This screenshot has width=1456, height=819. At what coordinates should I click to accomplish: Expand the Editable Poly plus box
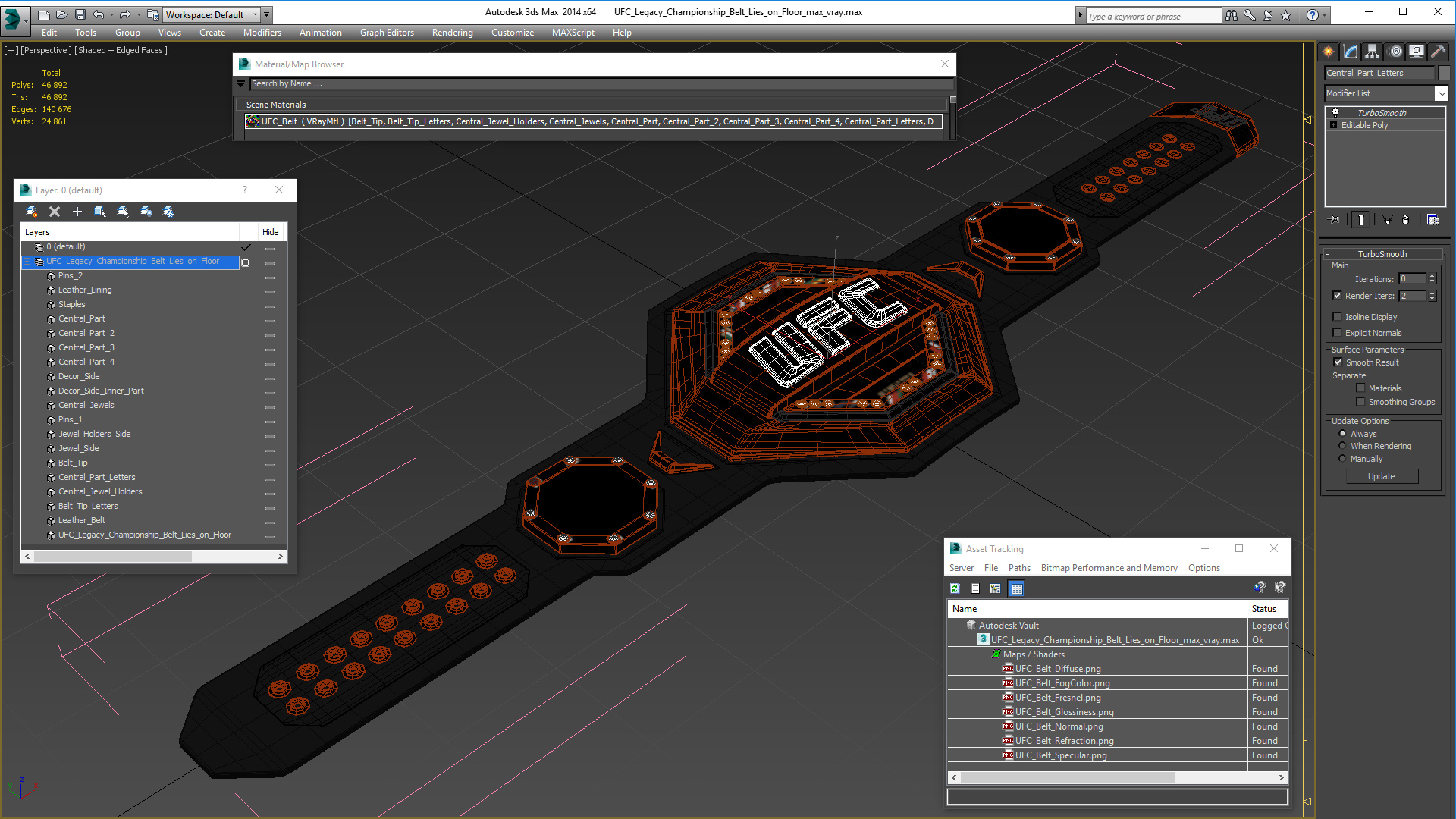pos(1333,125)
